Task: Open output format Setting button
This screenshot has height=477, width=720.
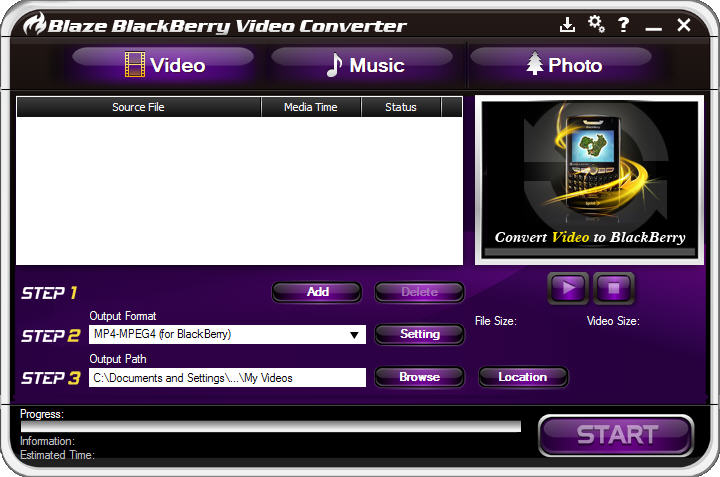Action: 419,334
